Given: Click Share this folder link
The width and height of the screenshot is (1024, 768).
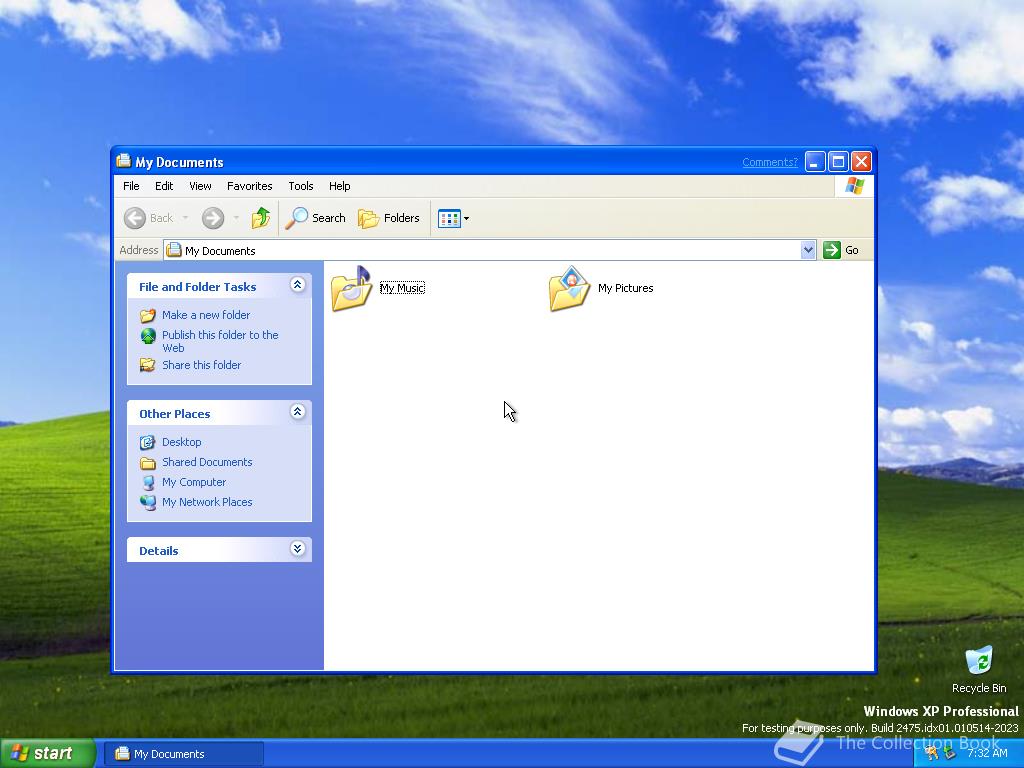Looking at the screenshot, I should (201, 365).
